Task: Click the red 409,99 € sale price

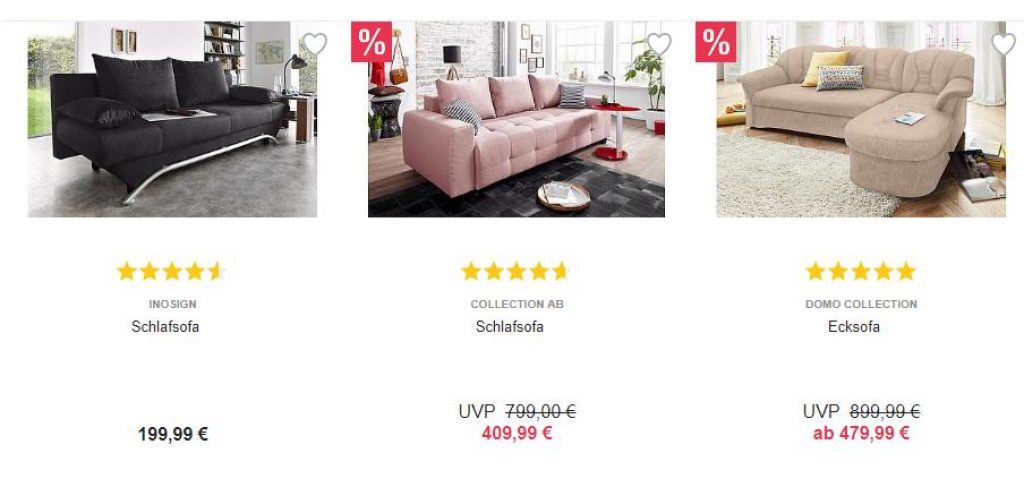Action: point(517,433)
